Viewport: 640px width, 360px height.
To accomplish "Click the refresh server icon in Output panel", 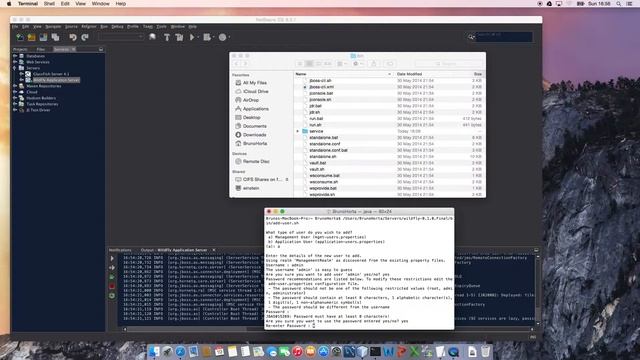I will tap(112, 296).
